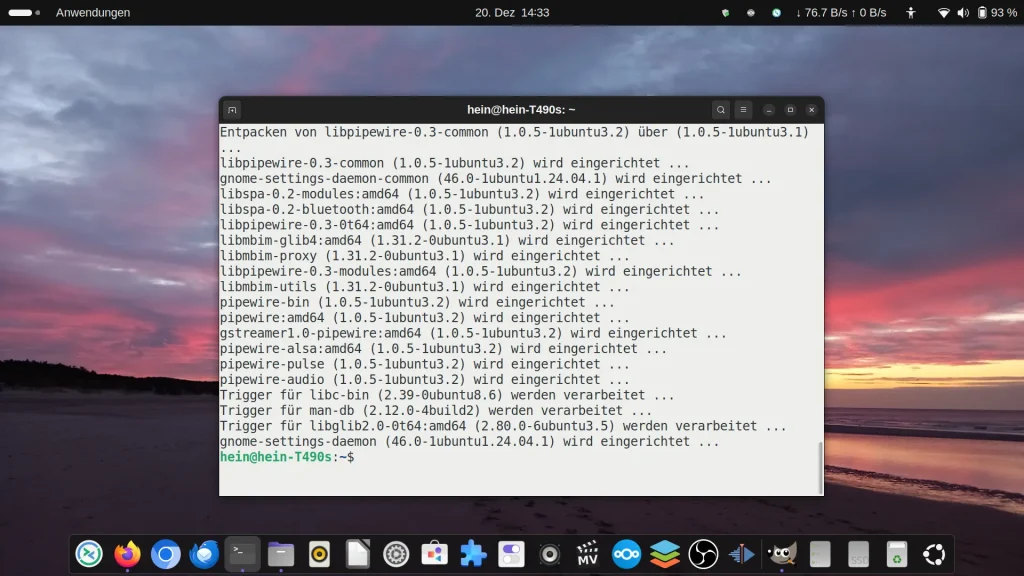This screenshot has height=576, width=1024.
Task: Launch Firefox from the dock
Action: click(127, 553)
